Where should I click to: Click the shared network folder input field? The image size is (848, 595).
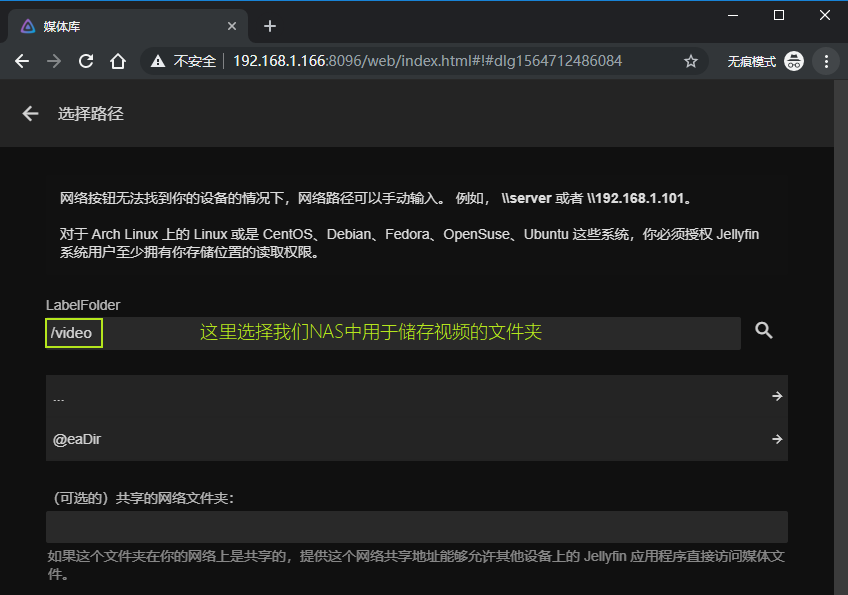(416, 527)
